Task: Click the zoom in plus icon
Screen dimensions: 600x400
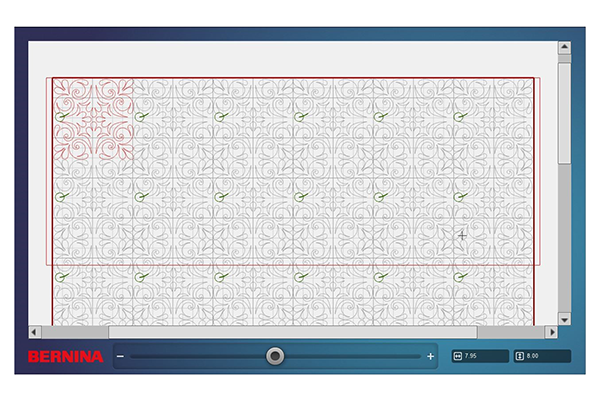Action: click(x=430, y=356)
